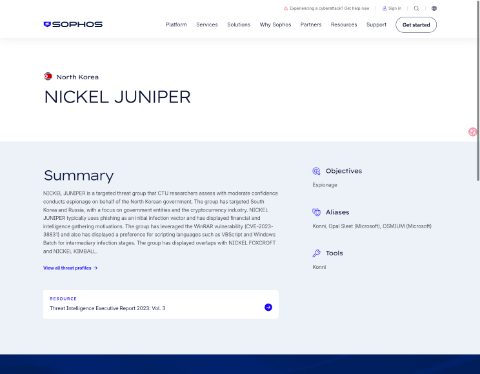
Task: Click the Summary heading
Action: (x=79, y=175)
